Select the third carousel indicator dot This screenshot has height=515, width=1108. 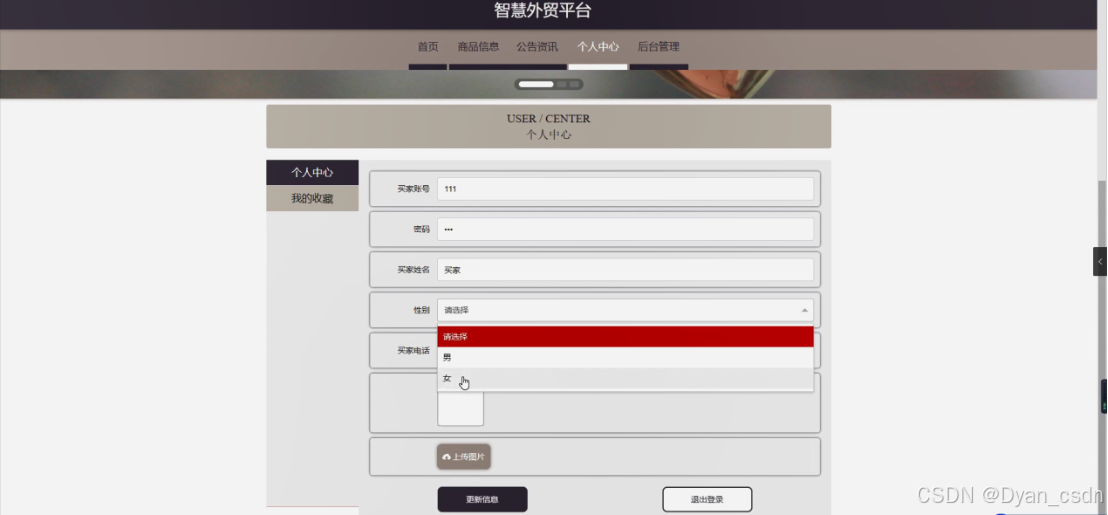tap(574, 84)
